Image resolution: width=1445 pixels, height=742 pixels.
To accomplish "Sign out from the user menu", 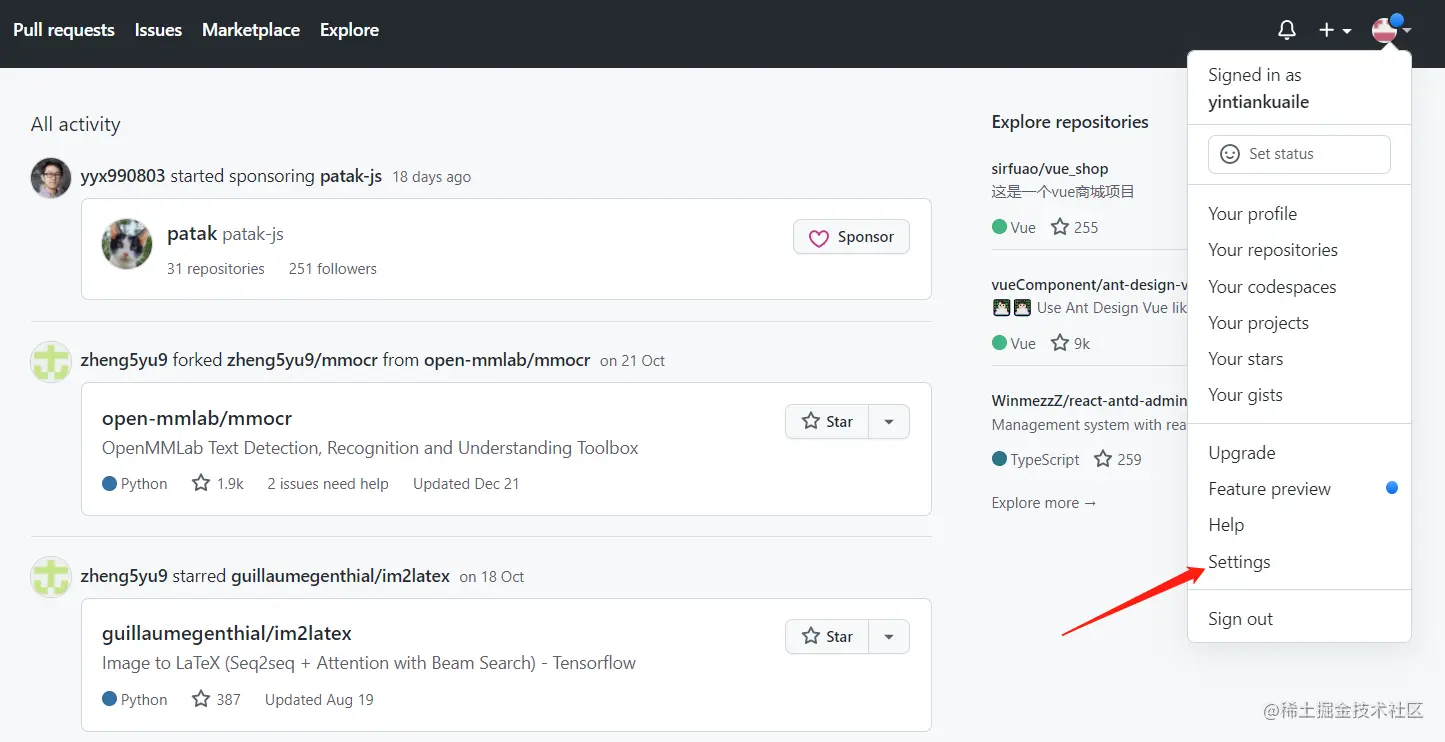I will point(1299,619).
